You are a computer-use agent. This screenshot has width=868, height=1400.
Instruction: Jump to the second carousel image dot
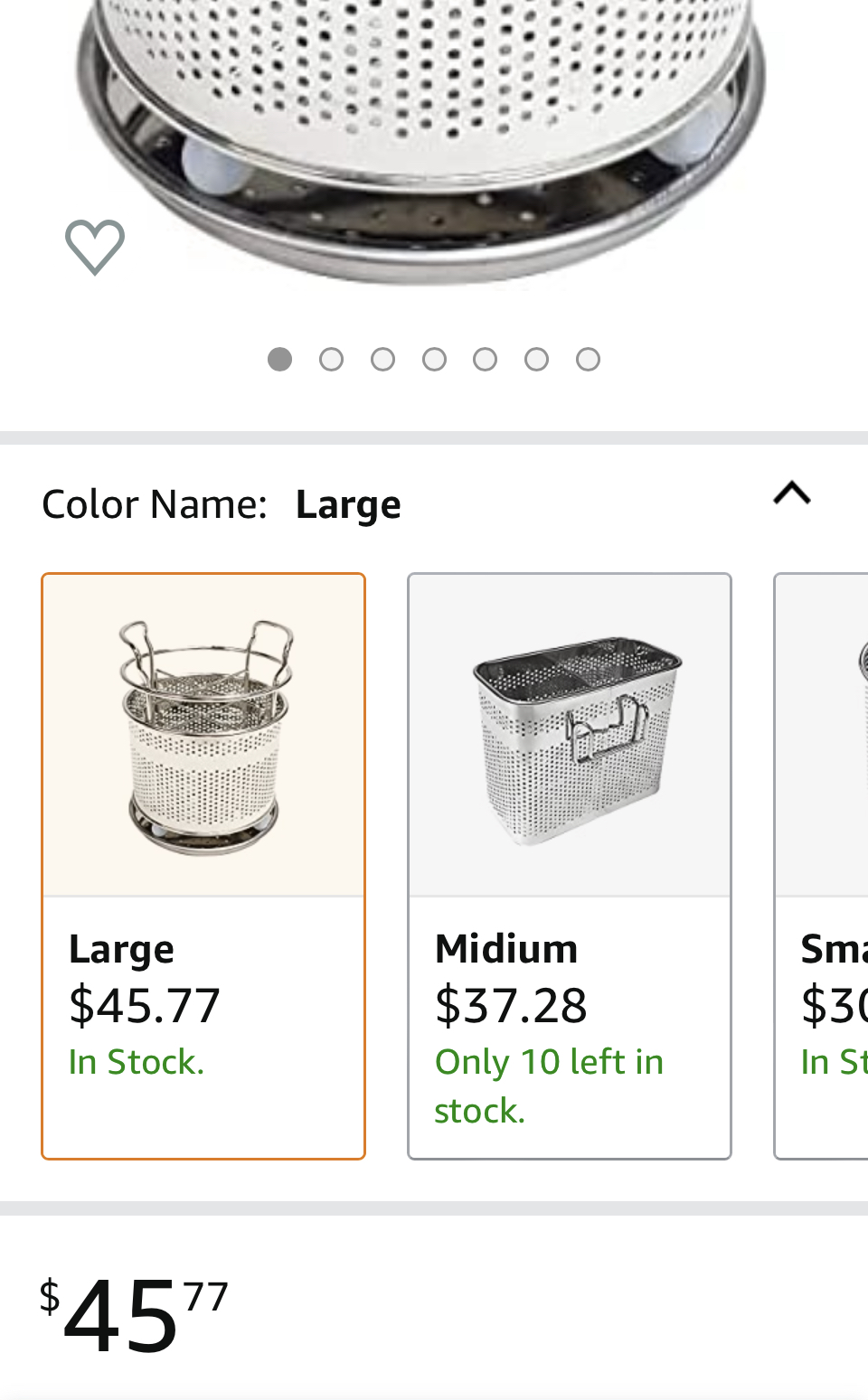(332, 360)
